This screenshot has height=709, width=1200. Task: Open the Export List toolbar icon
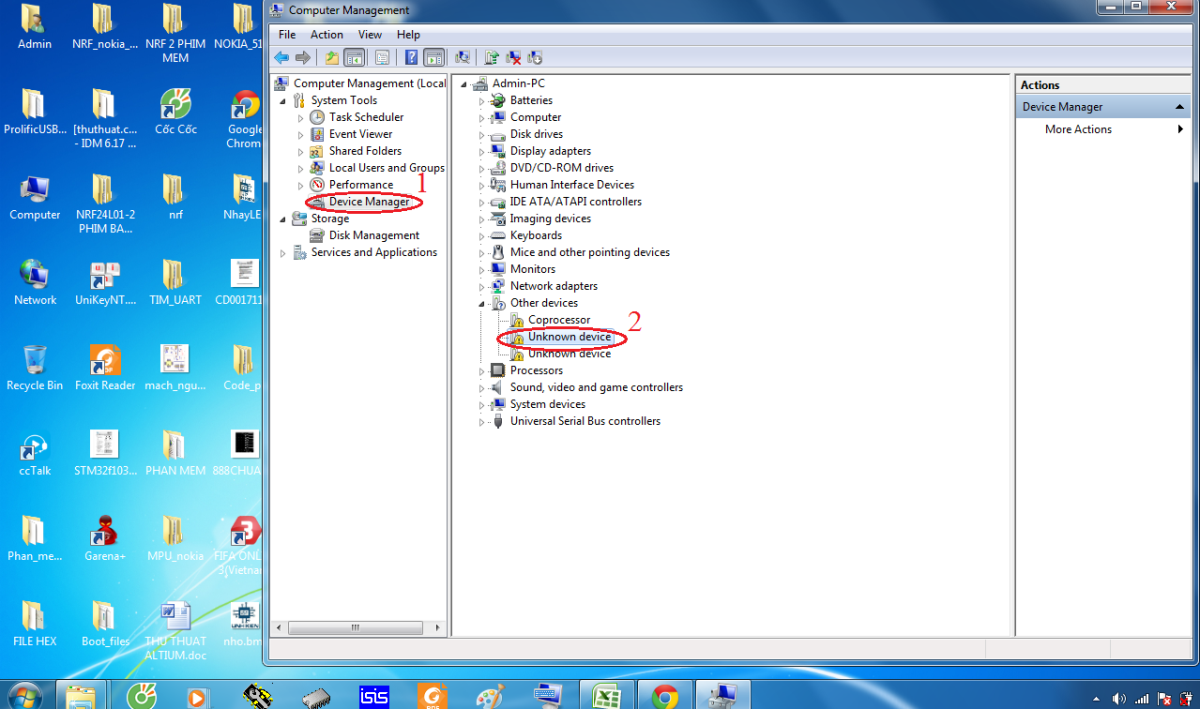[x=329, y=57]
